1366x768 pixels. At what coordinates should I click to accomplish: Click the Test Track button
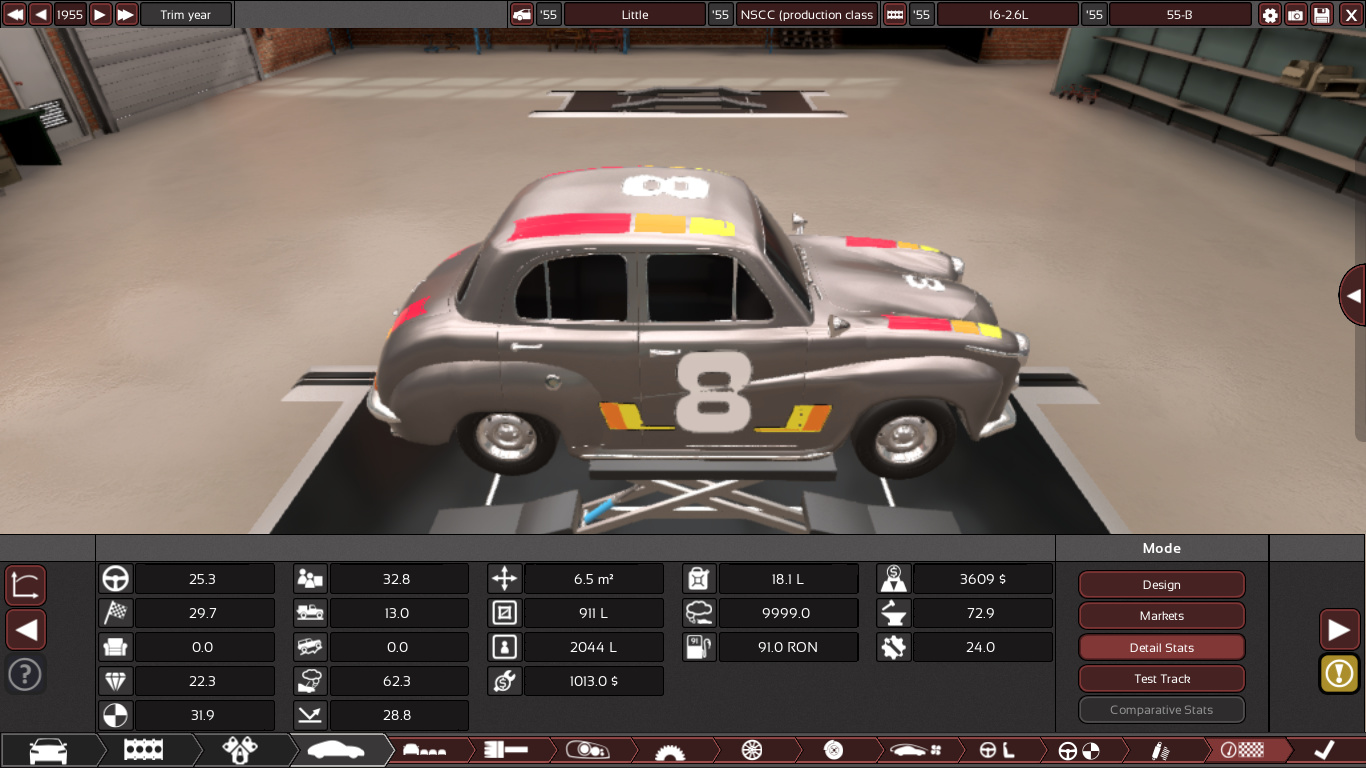(1161, 679)
